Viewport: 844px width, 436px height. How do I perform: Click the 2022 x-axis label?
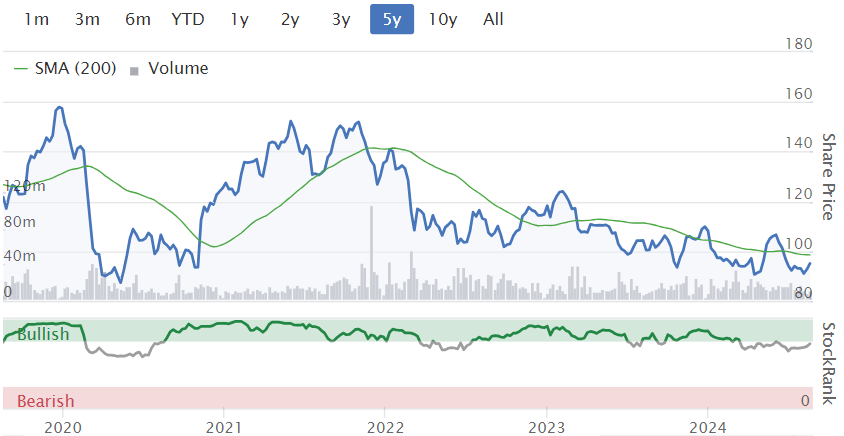[x=384, y=427]
